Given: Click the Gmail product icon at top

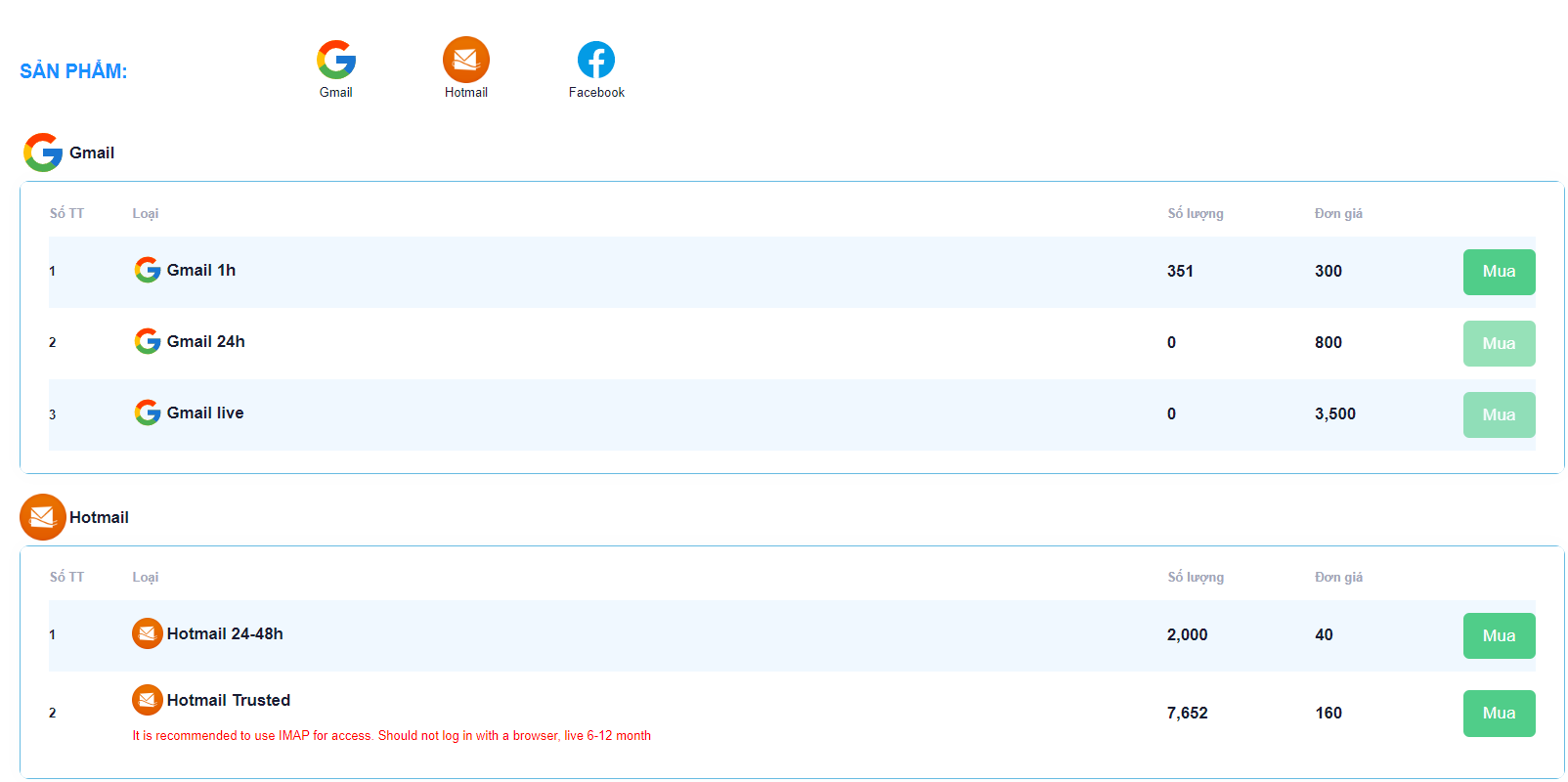Looking at the screenshot, I should (336, 60).
